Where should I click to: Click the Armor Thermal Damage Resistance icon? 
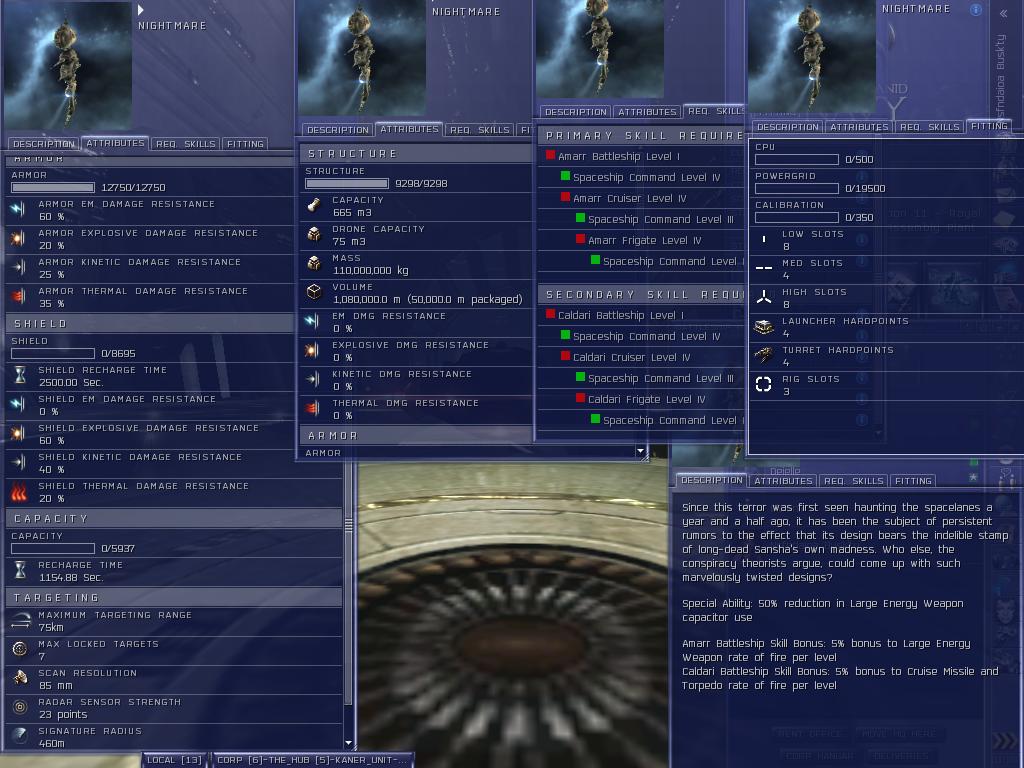tap(18, 297)
